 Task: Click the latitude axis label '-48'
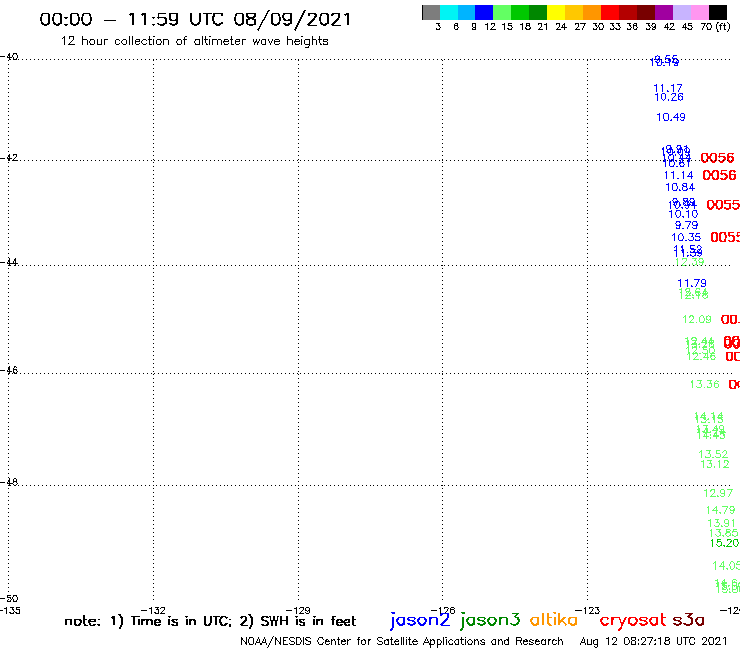point(9,482)
